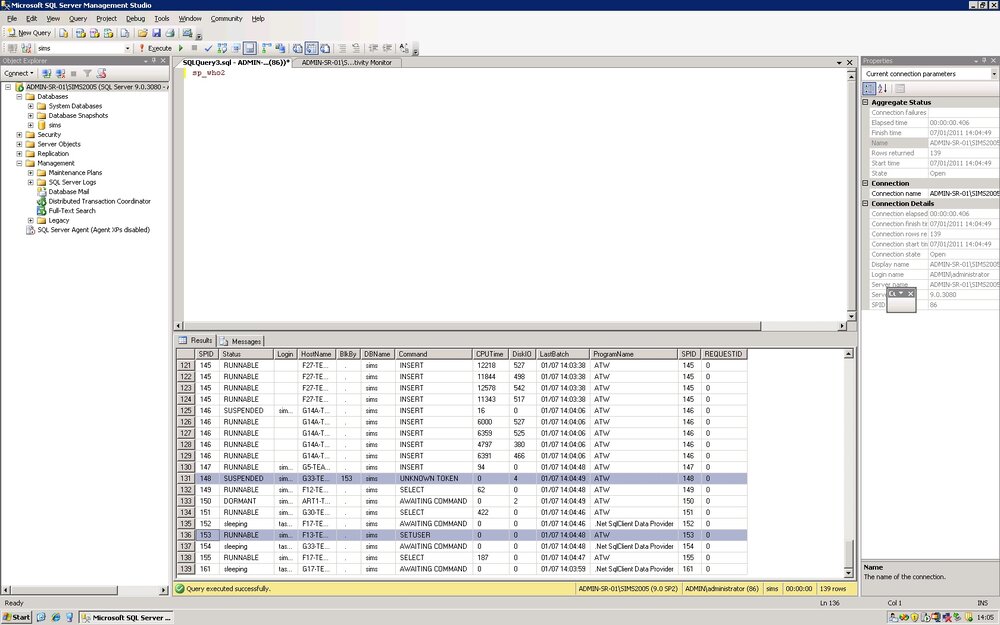The height and width of the screenshot is (625, 1000).
Task: Toggle Categorized view in Properties
Action: coord(869,89)
